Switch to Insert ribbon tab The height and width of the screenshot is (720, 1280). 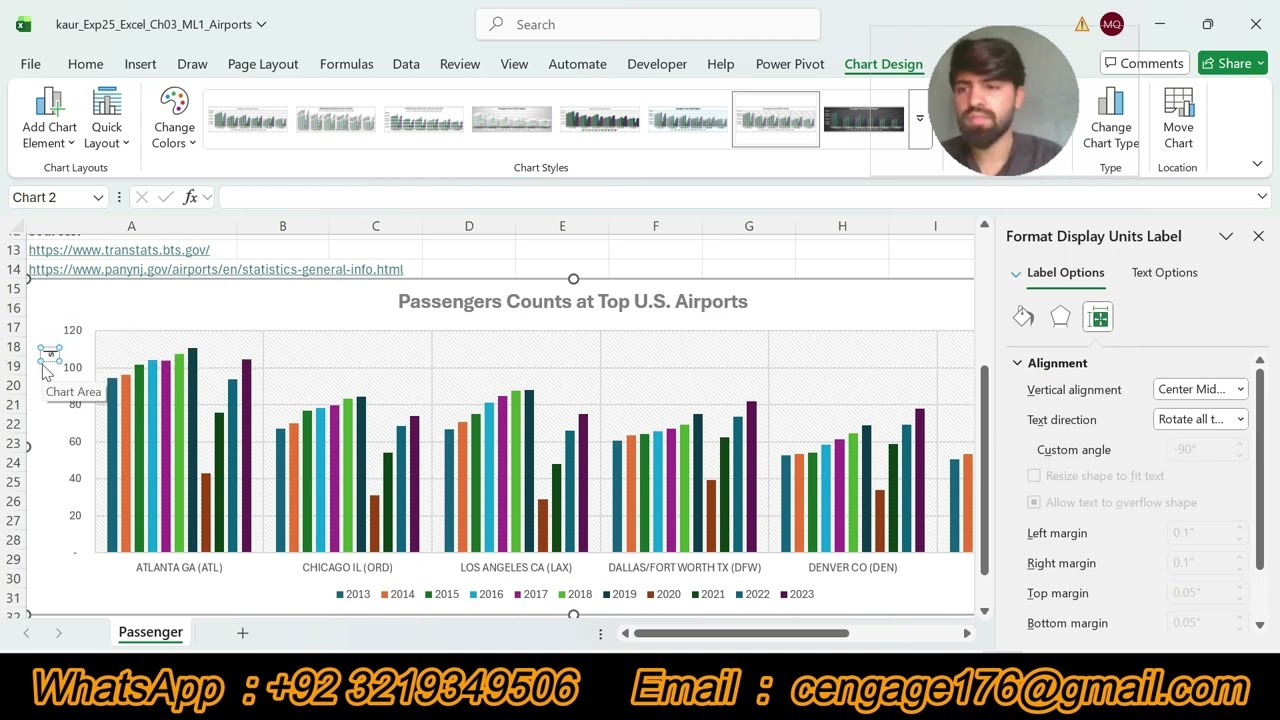(140, 64)
